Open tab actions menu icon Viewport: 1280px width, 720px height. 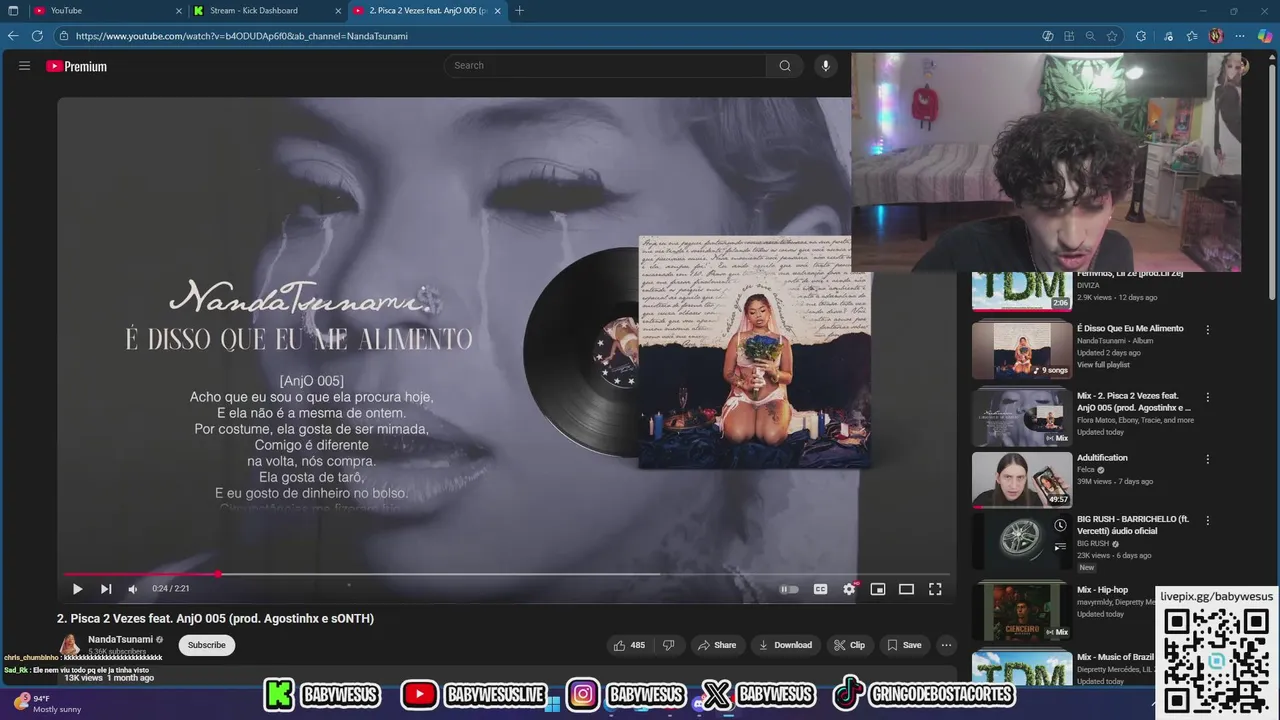coord(13,11)
